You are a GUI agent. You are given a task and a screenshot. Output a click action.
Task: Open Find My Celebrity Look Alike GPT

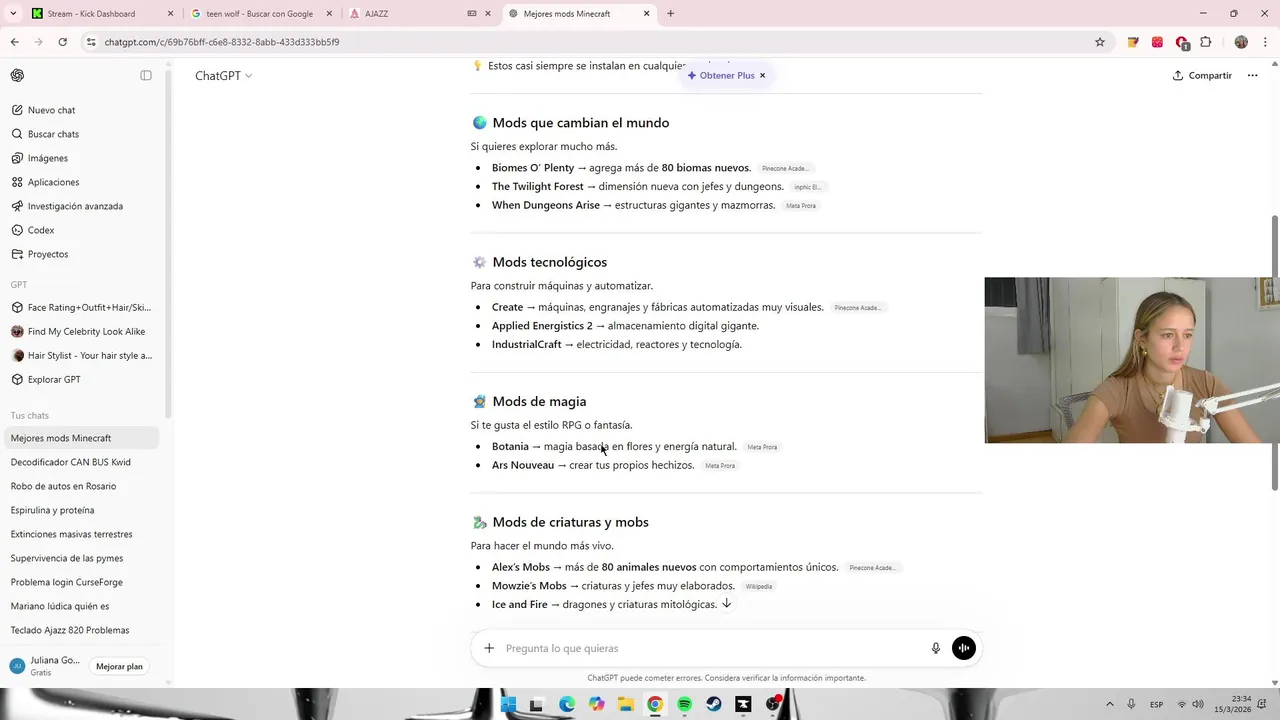click(x=83, y=332)
